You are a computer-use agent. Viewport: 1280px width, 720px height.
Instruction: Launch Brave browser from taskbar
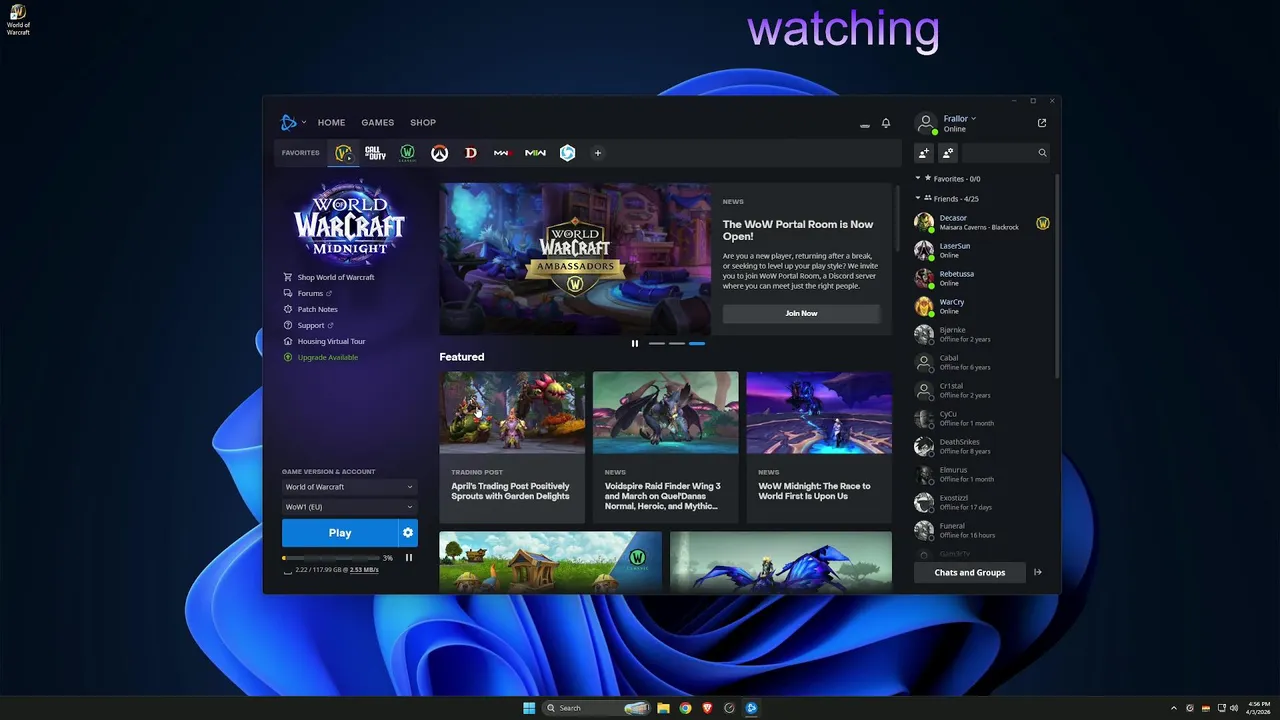pyautogui.click(x=707, y=708)
